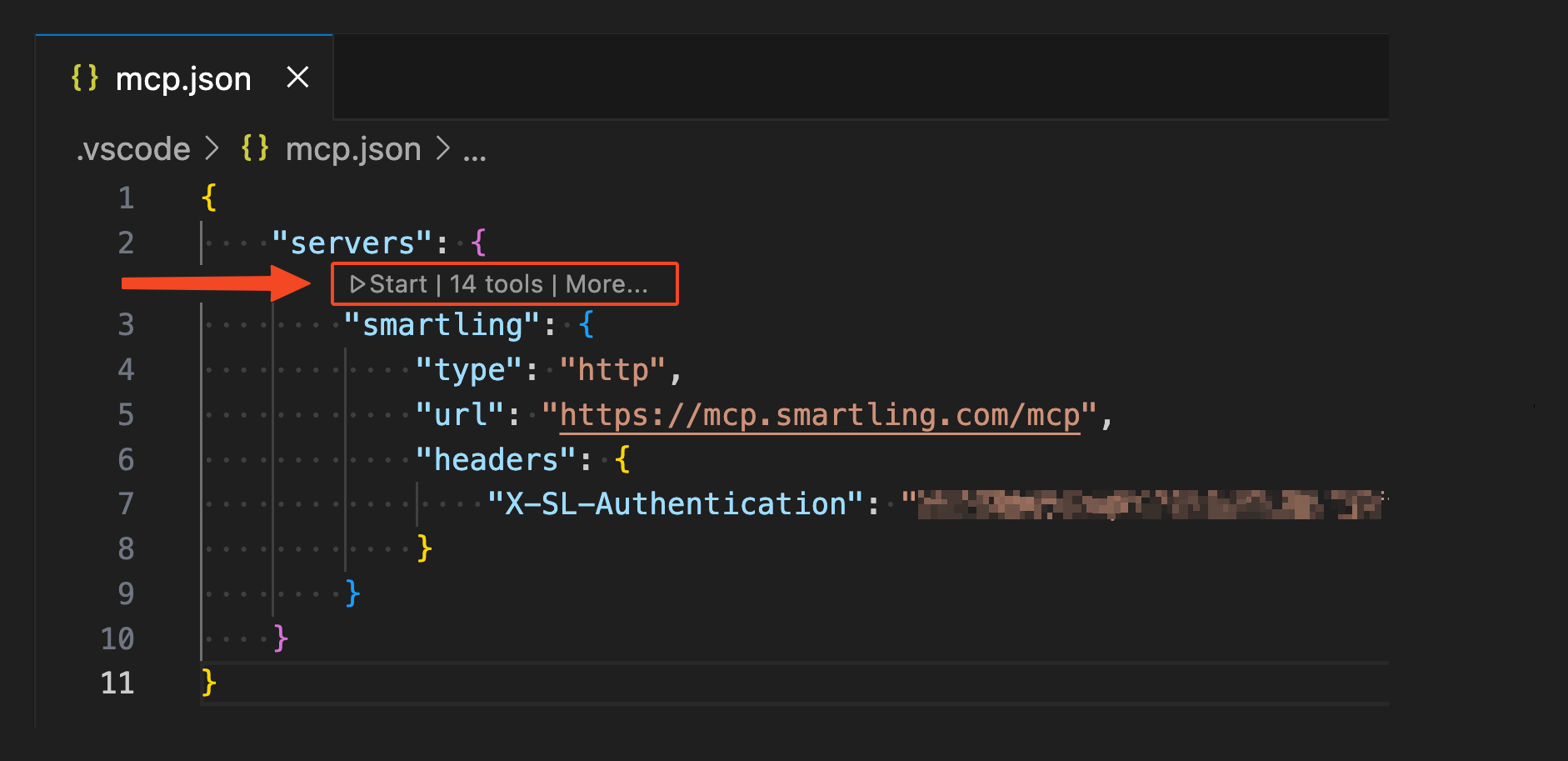Viewport: 1568px width, 761px height.
Task: Start the smartling MCP server via code lens
Action: 389,284
